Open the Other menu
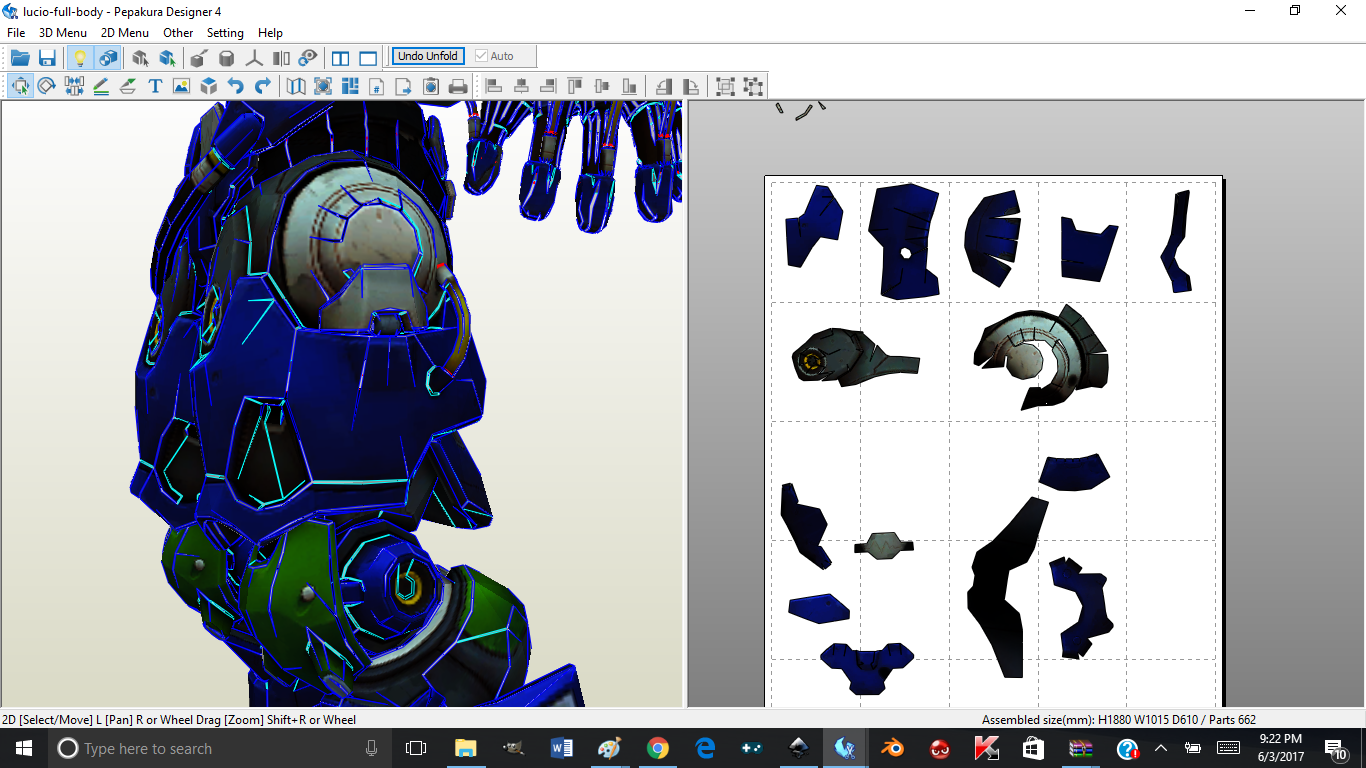1366x768 pixels. tap(178, 33)
